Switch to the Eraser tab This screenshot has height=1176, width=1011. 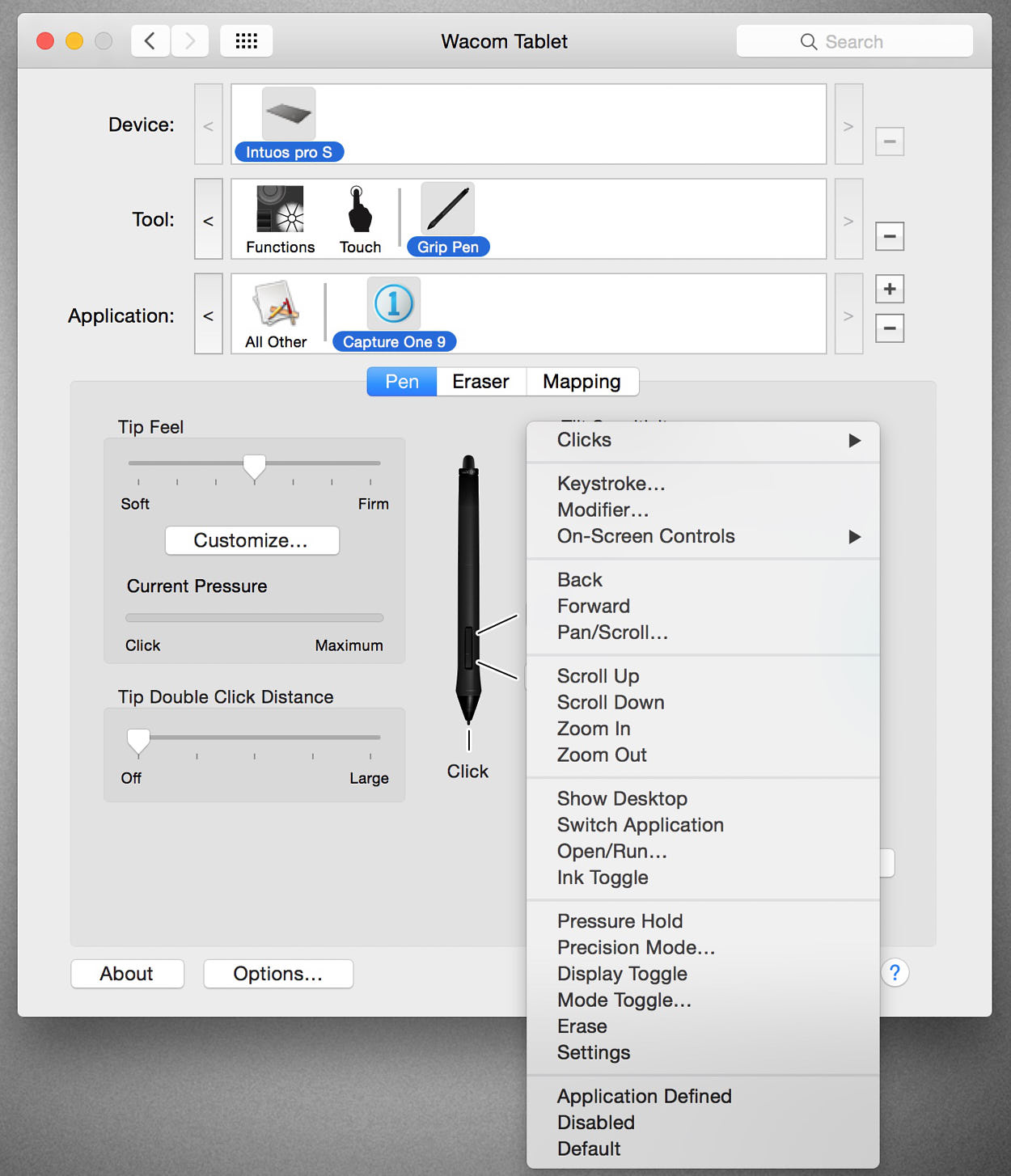point(481,382)
